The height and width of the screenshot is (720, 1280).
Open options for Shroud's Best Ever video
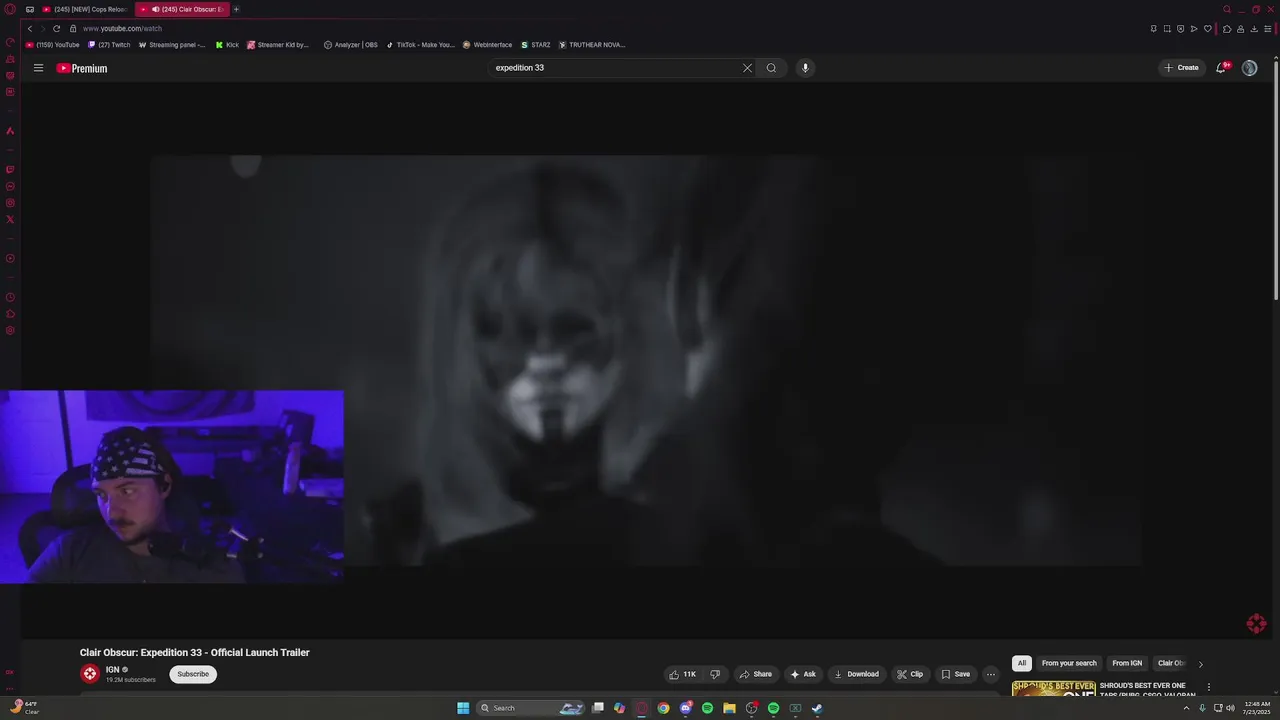pos(1208,687)
